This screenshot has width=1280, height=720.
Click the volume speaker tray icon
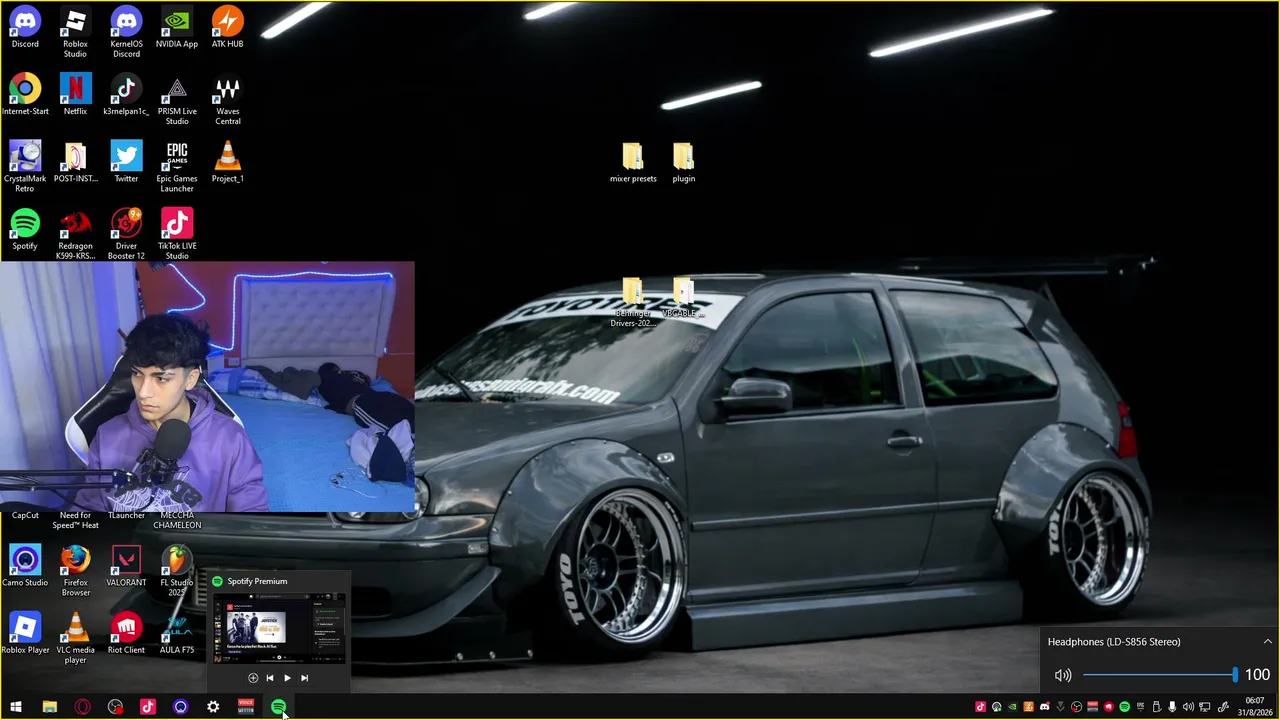click(x=1188, y=707)
